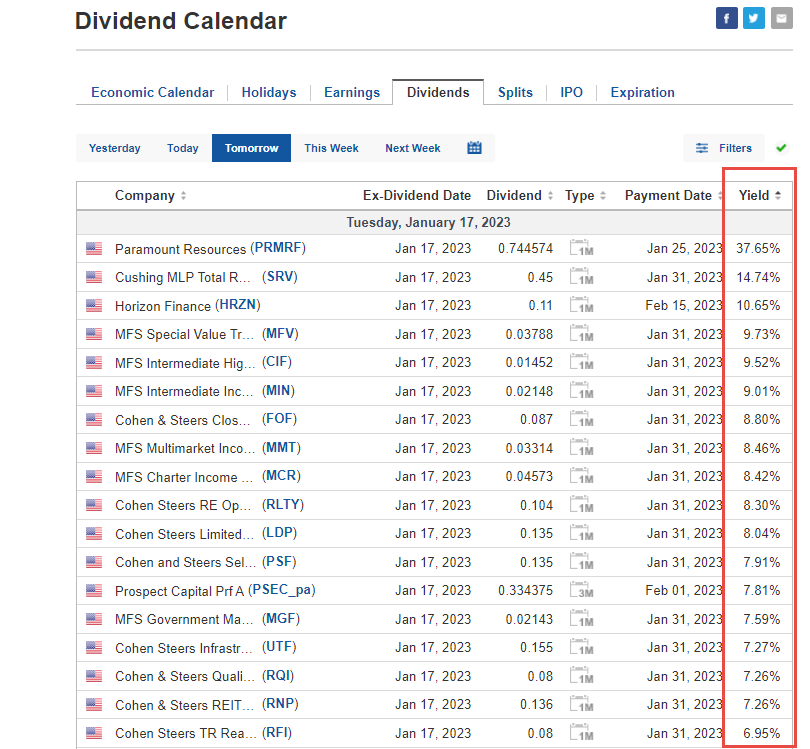Click dividend value 0.334375

(x=525, y=590)
